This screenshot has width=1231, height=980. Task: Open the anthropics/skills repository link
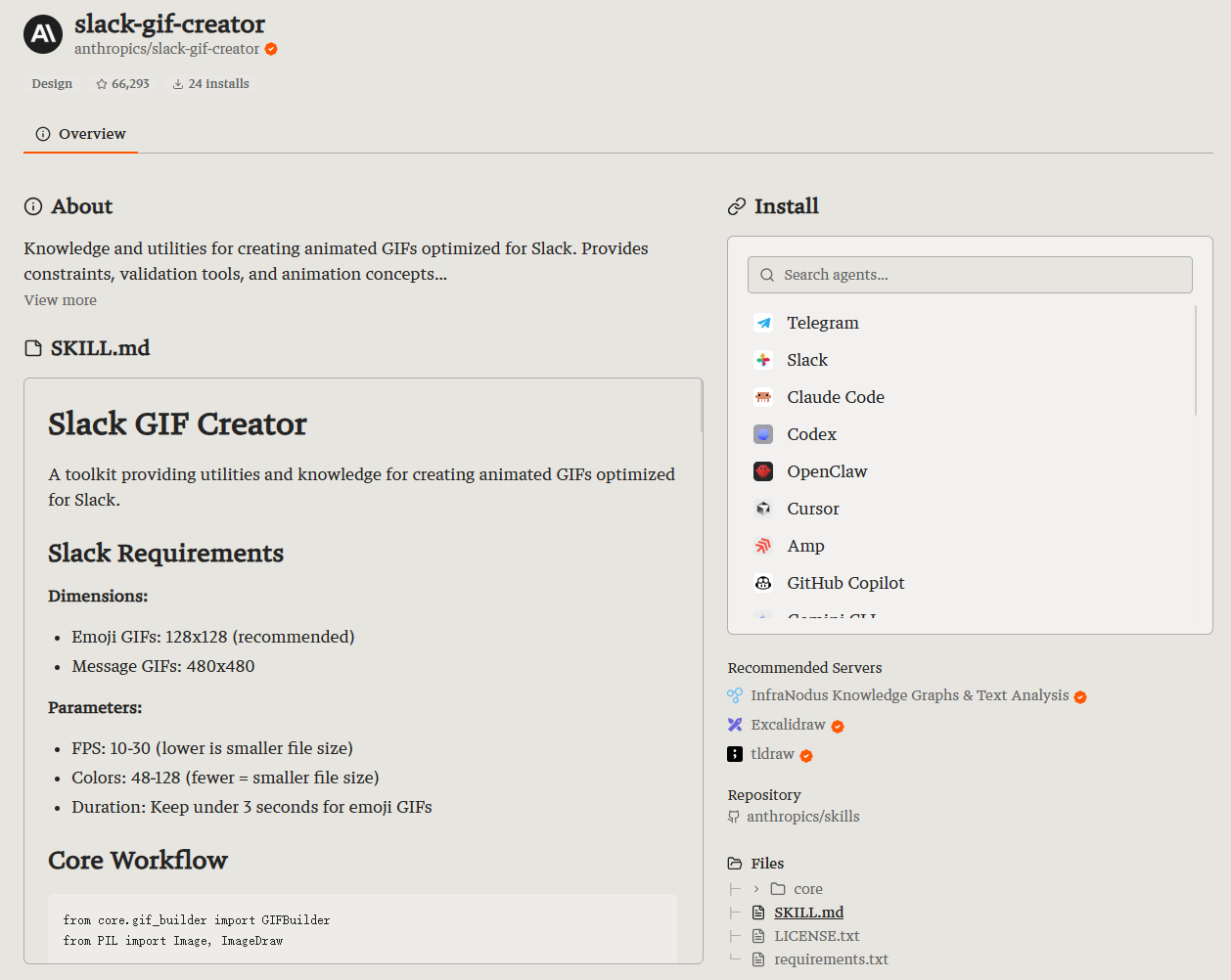(x=803, y=817)
